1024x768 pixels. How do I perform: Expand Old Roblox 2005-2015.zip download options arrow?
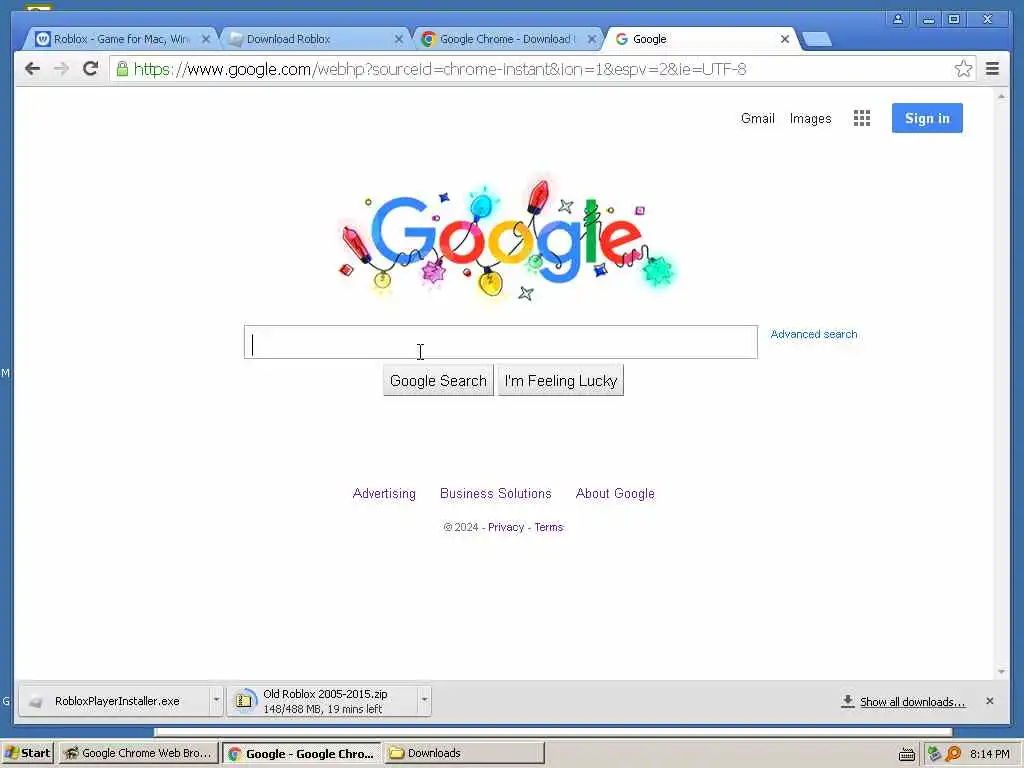[x=424, y=701]
